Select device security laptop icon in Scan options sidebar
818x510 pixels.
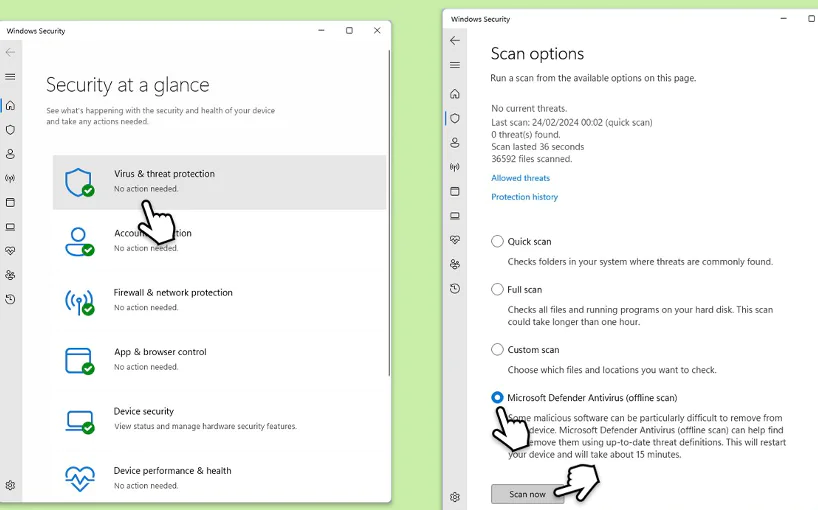455,215
